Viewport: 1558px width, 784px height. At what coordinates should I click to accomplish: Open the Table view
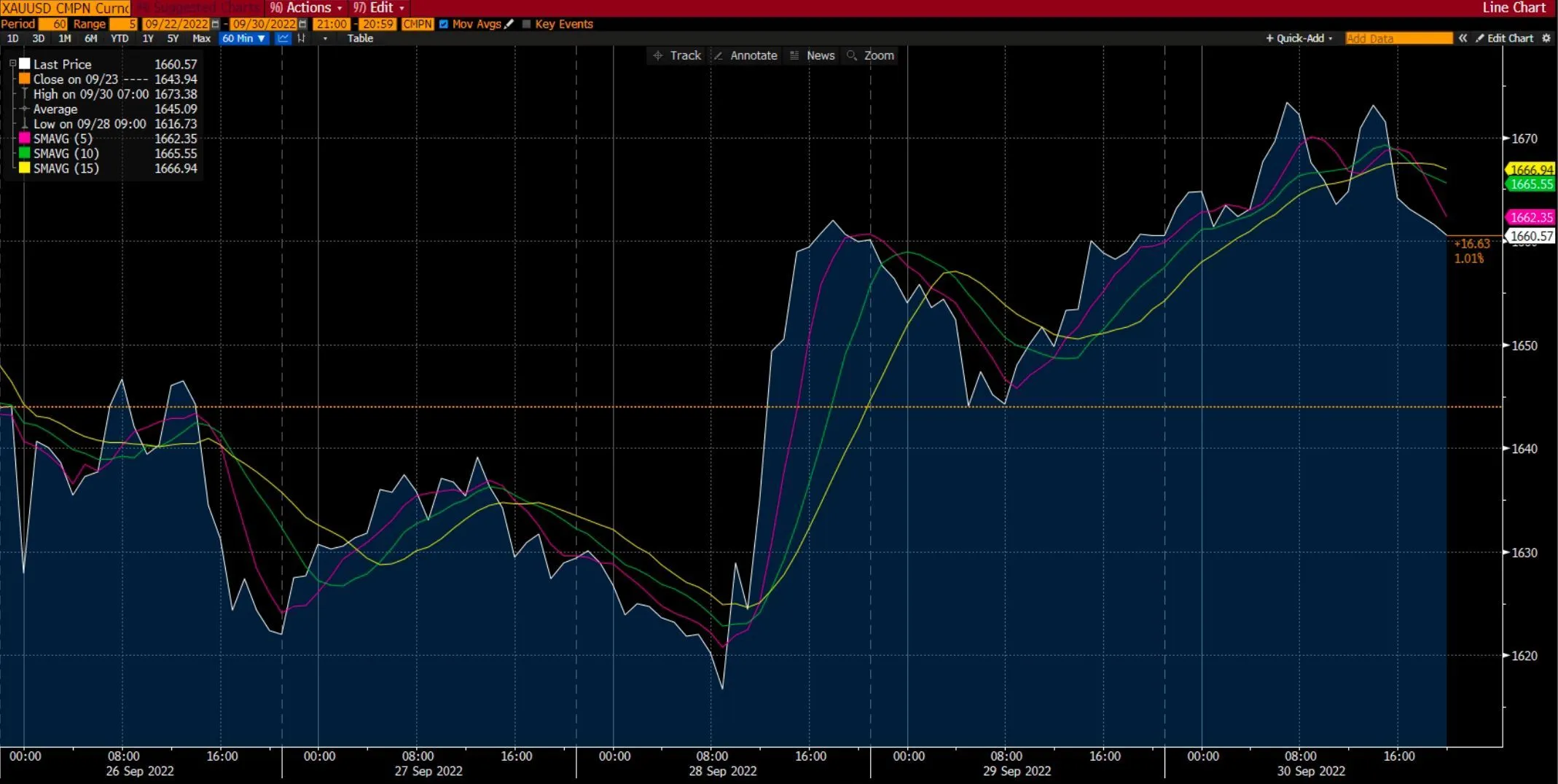point(360,38)
